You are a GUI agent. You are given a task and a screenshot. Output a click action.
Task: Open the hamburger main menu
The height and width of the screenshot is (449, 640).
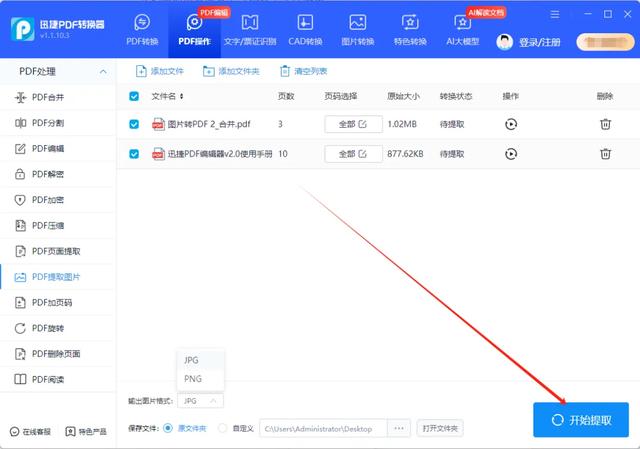(x=555, y=15)
